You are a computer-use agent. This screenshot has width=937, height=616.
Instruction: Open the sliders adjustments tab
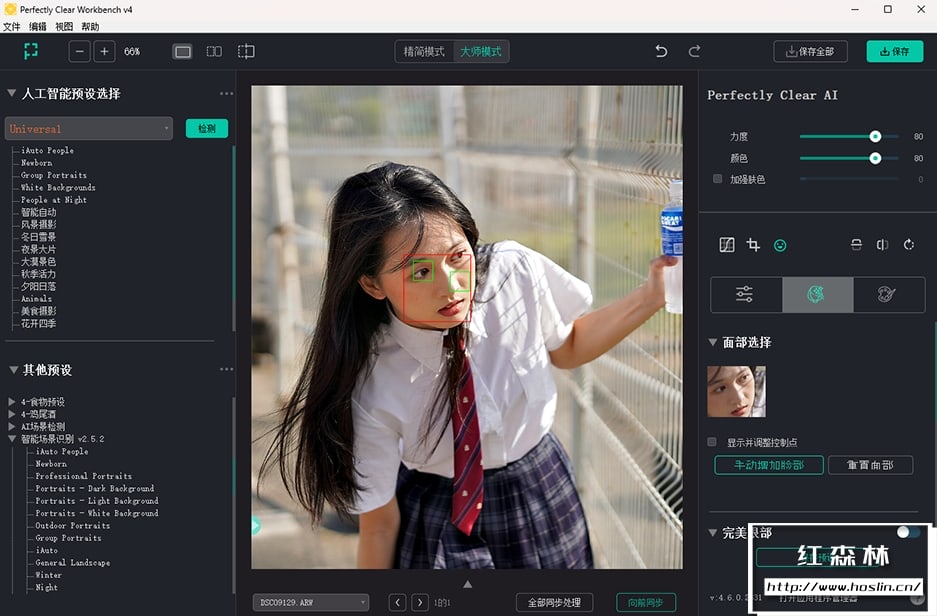click(745, 294)
